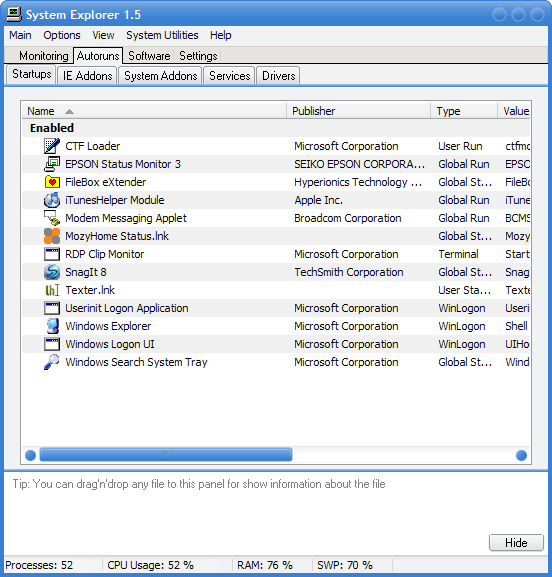The image size is (552, 577).
Task: Select the iTunesHelper Module entry
Action: coord(115,200)
